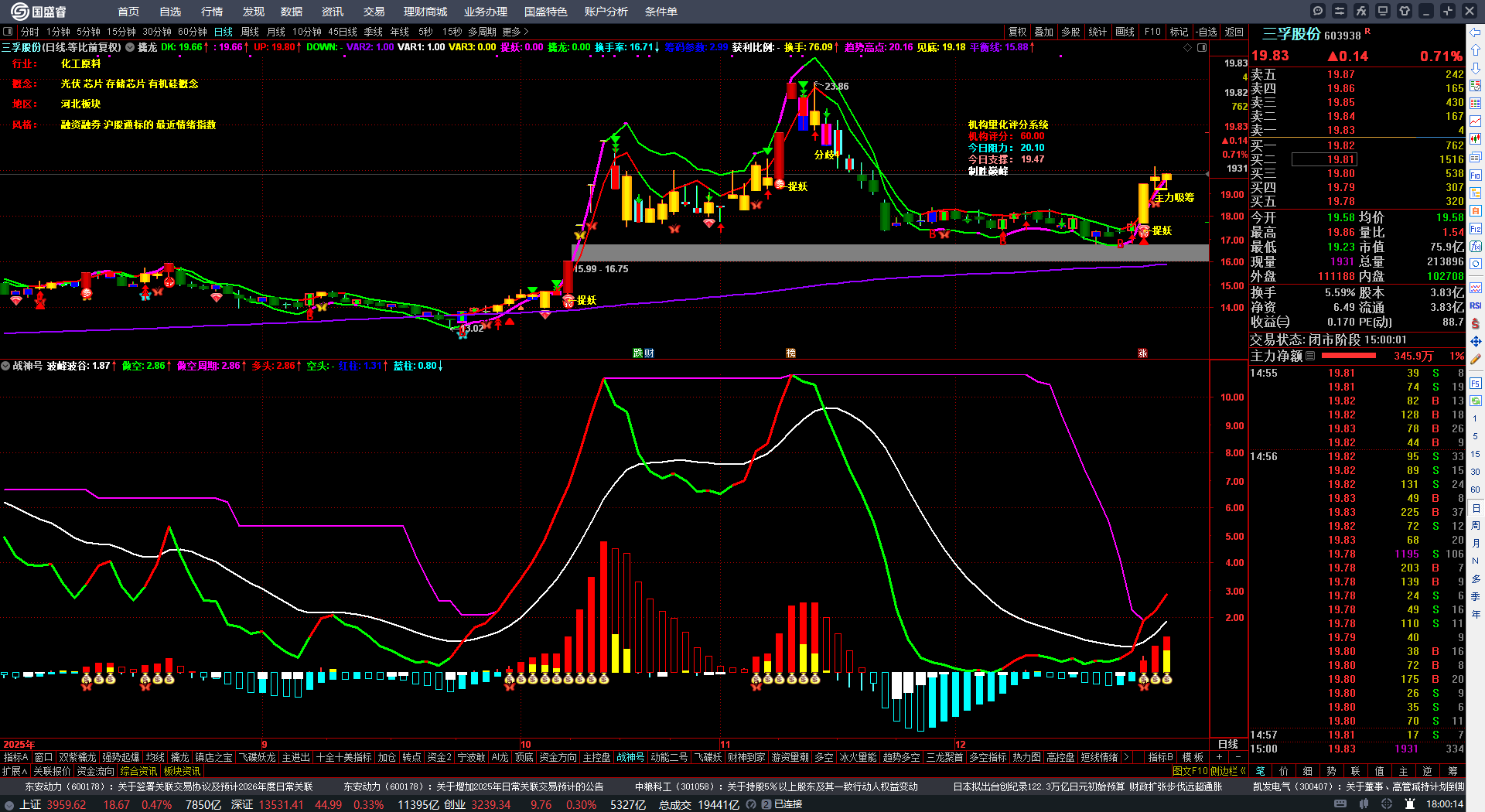Viewport: 1485px width, 812px height.
Task: Click the keyboard icon in status bar
Action: (x=1340, y=804)
